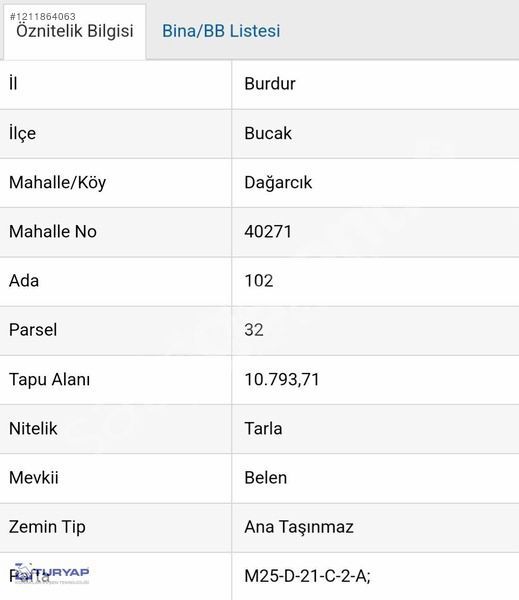The height and width of the screenshot is (600, 519).
Task: Click the Zemin Tip row label
Action: 47,527
